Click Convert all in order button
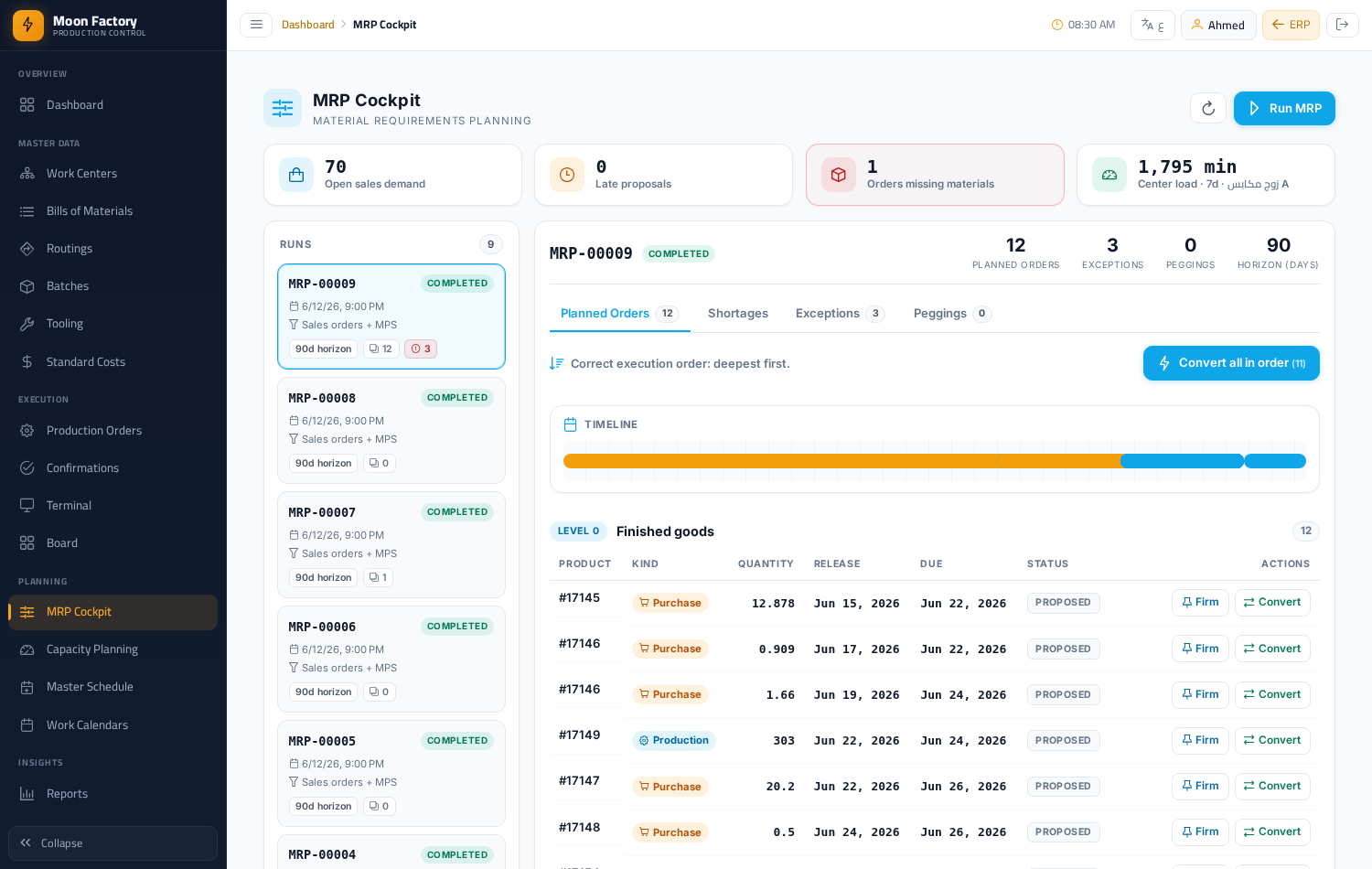This screenshot has width=1372, height=869. click(x=1231, y=363)
